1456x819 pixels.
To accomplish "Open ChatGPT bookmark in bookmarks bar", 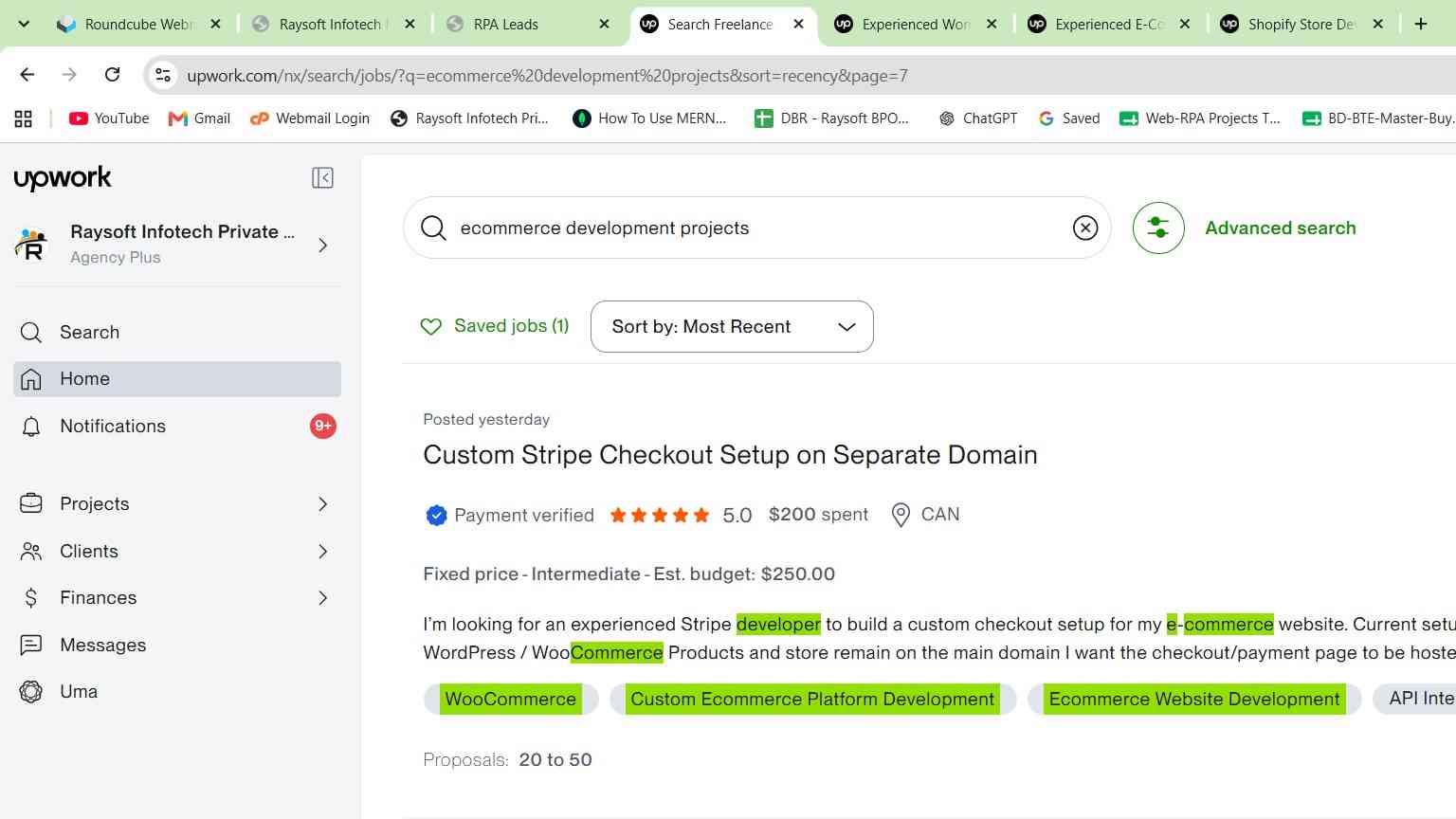I will (x=977, y=118).
